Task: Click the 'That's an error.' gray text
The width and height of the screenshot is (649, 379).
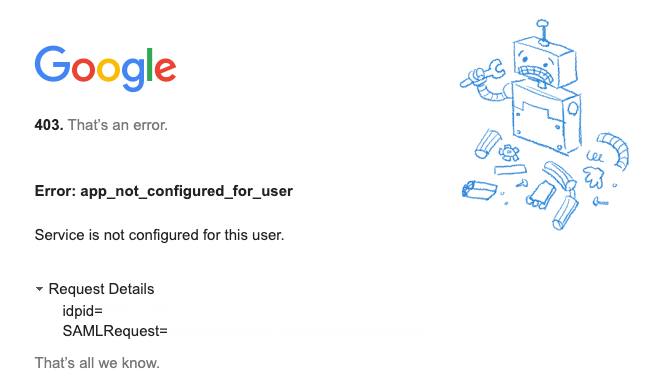Action: point(118,125)
